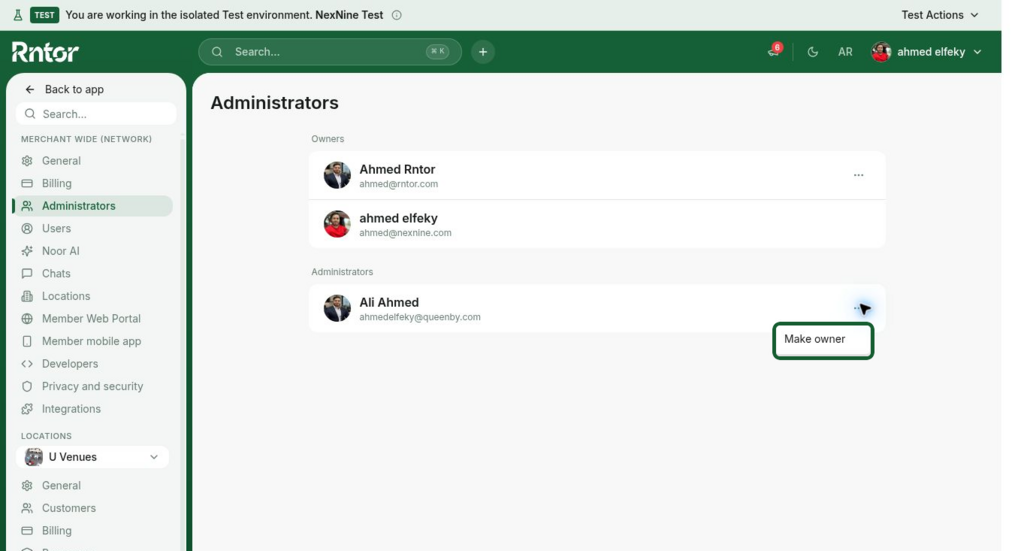Select Administrators in the sidebar

point(93,206)
